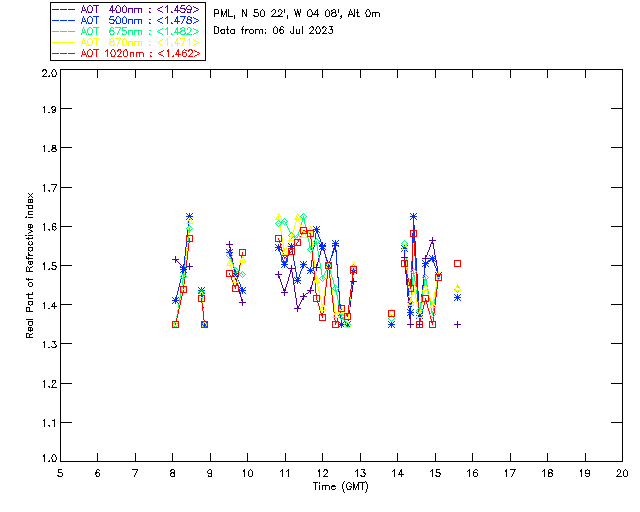Click the 8 x-axis tick label
This screenshot has width=640, height=512.
tap(173, 473)
